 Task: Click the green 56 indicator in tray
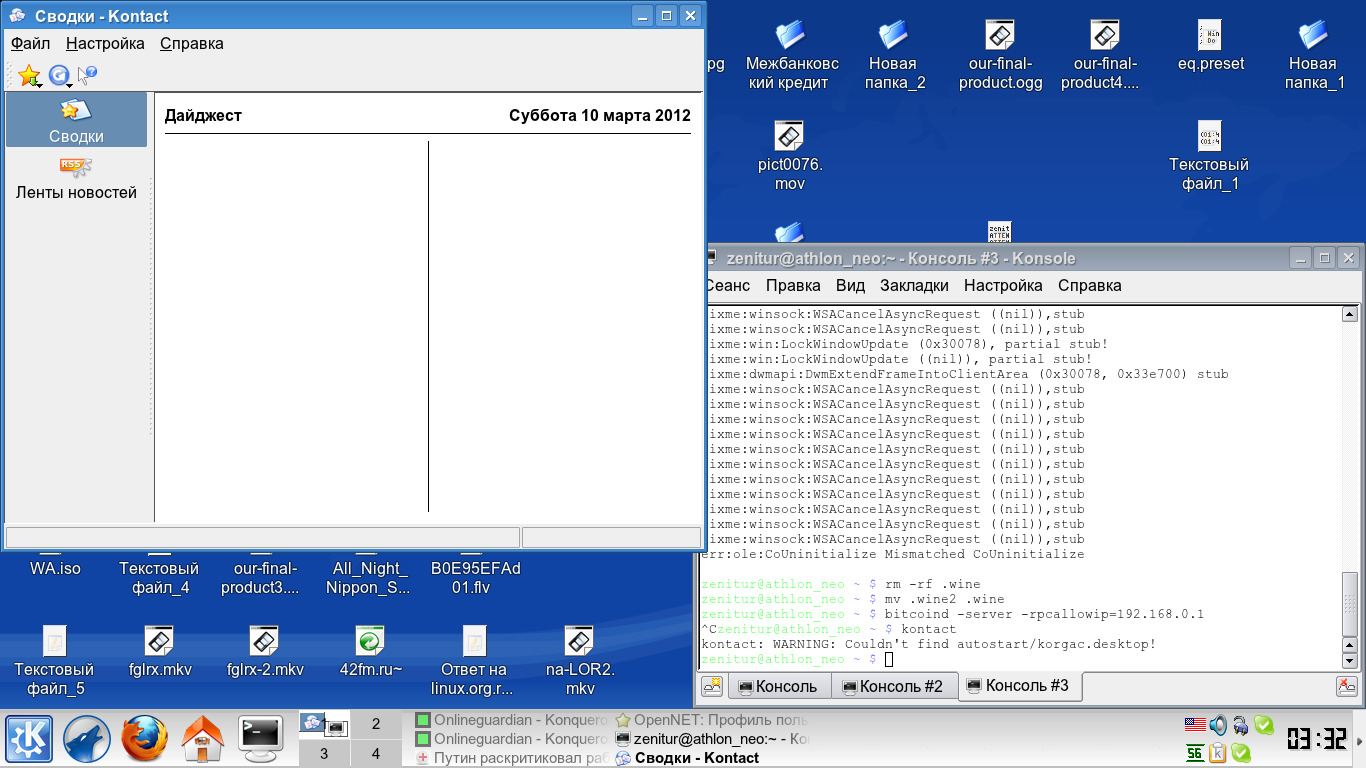1195,753
